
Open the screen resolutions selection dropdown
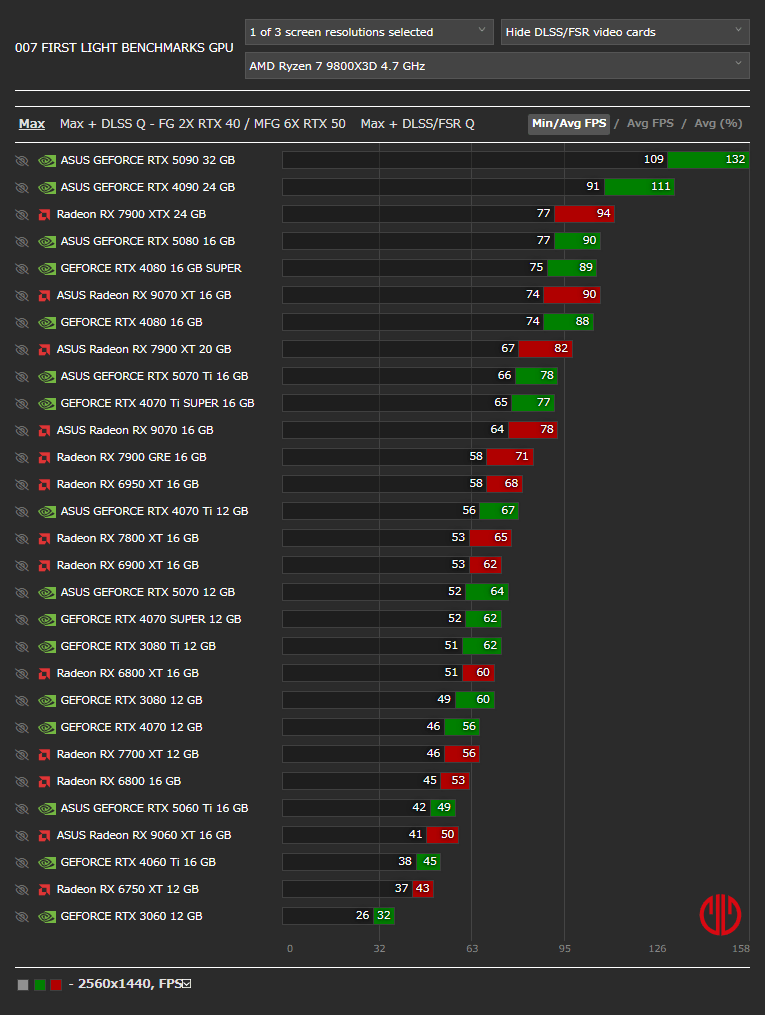[369, 32]
